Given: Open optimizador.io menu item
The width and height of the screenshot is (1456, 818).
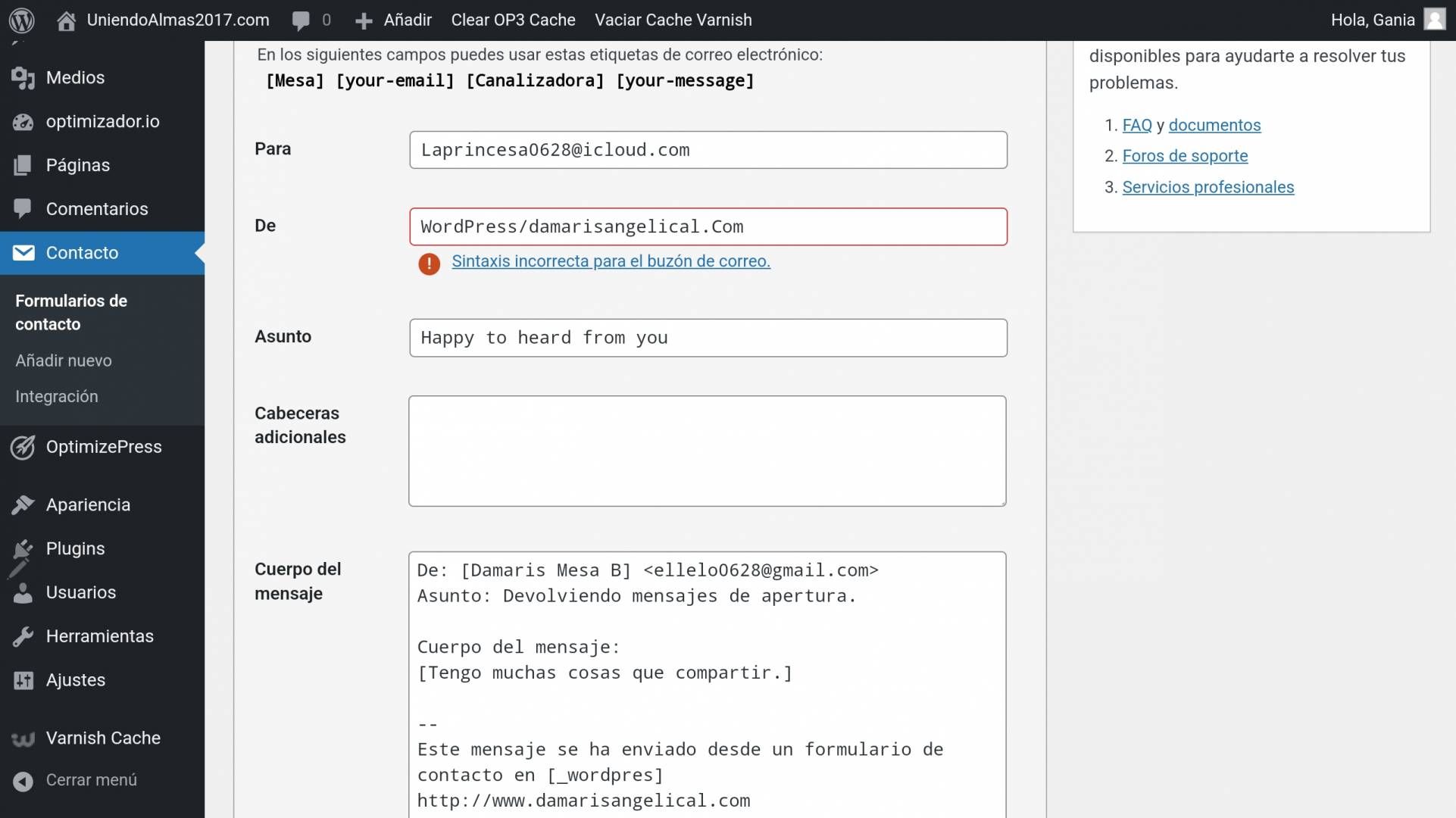Looking at the screenshot, I should (102, 122).
